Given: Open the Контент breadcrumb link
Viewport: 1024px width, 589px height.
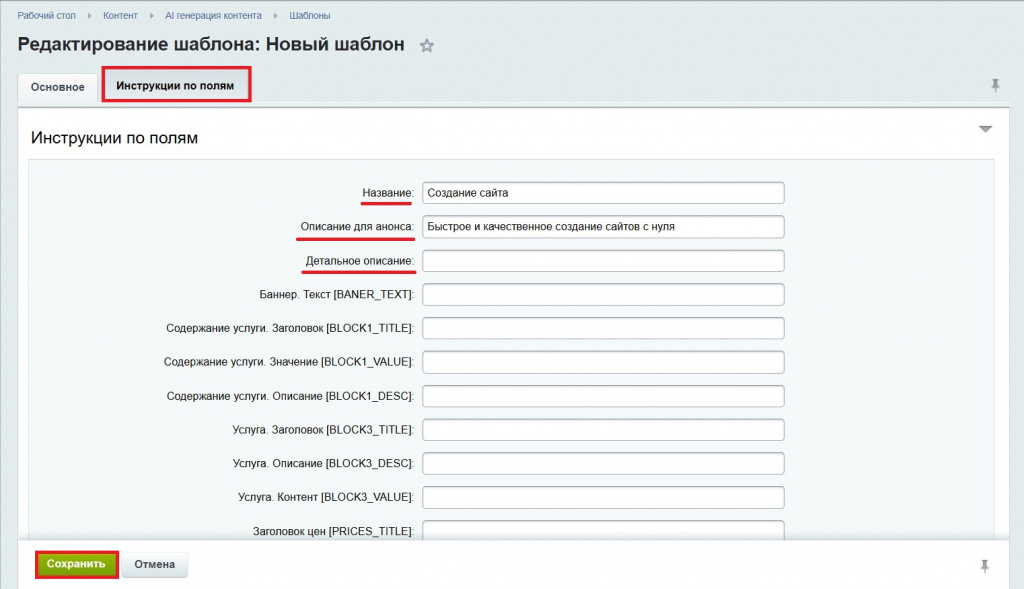Looking at the screenshot, I should (x=120, y=16).
